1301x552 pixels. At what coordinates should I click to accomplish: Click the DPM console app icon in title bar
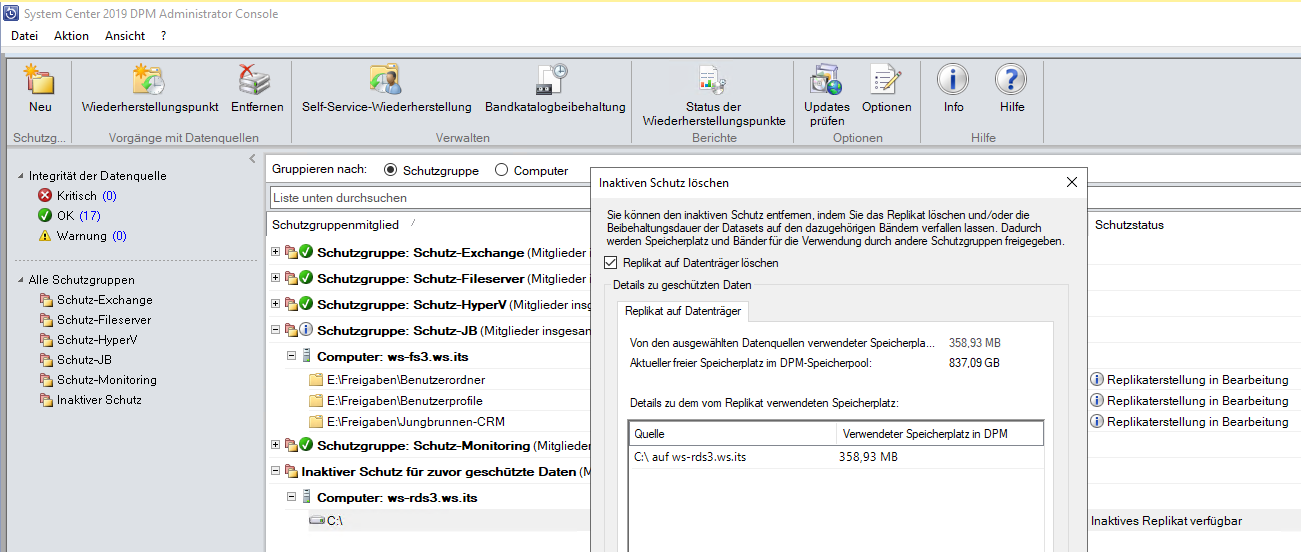click(9, 13)
